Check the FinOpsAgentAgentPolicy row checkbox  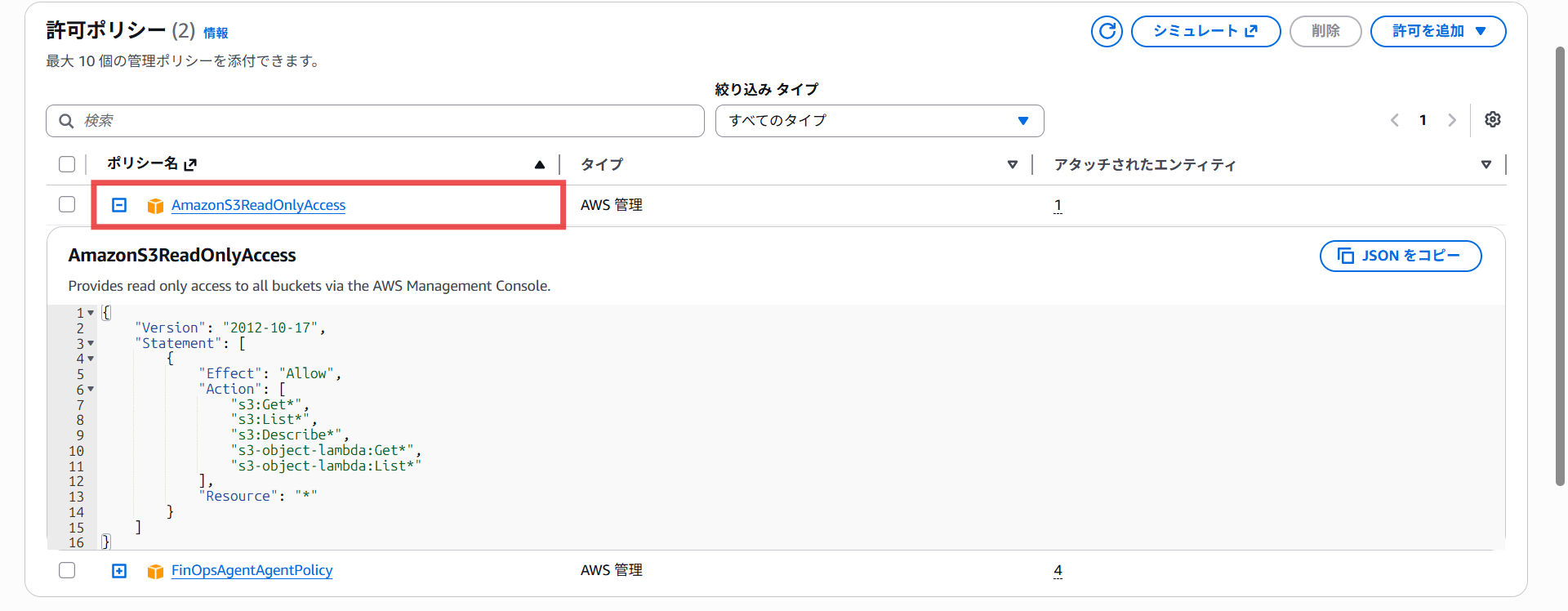click(67, 570)
